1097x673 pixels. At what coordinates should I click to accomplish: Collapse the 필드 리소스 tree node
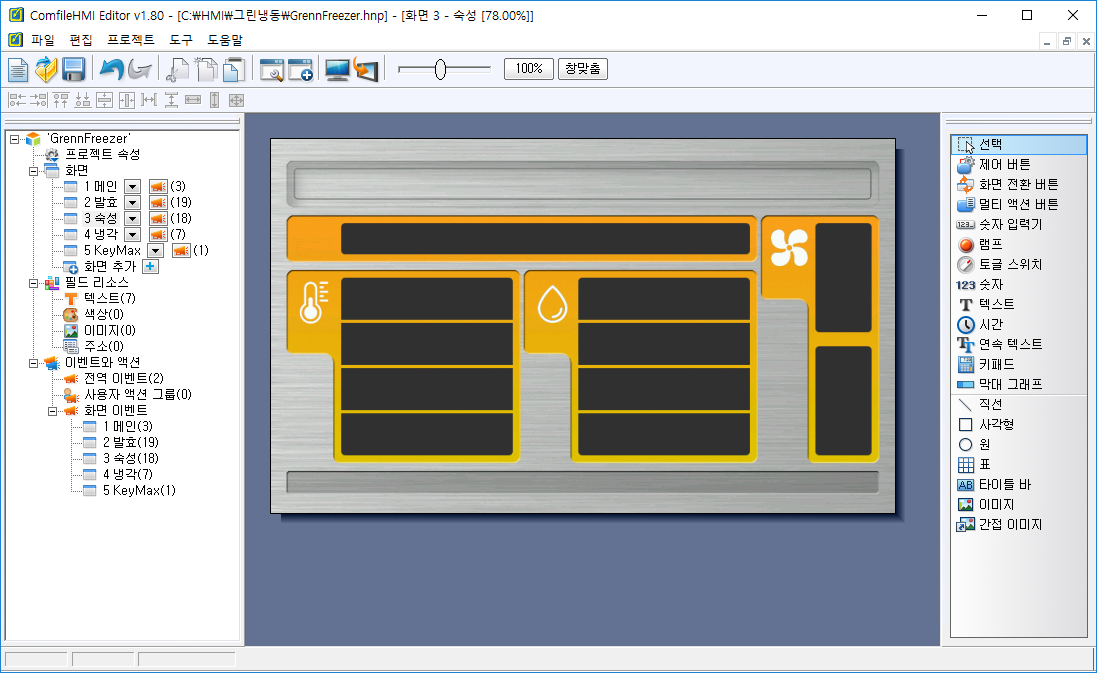(34, 282)
